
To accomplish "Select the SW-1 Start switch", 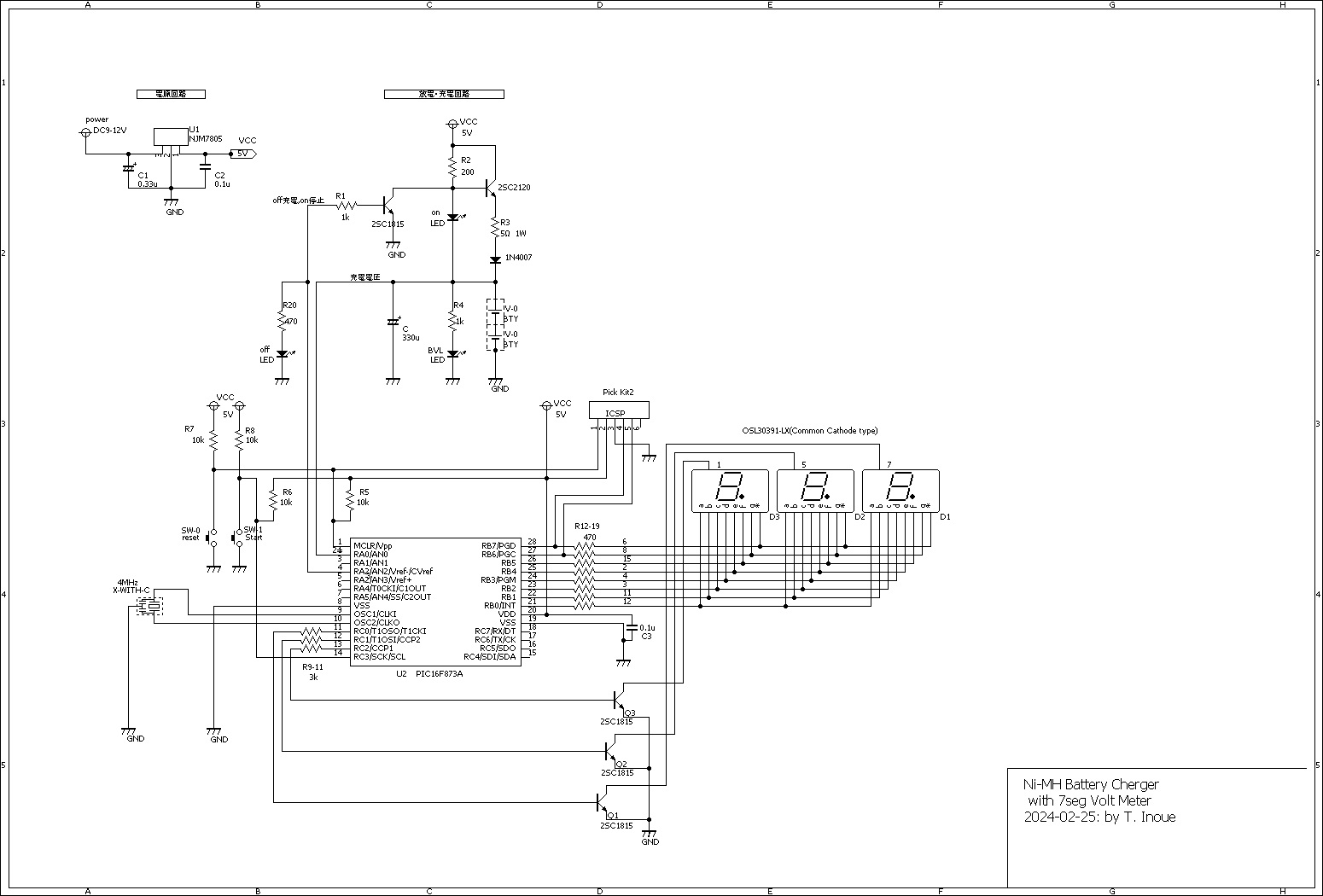I will pyautogui.click(x=238, y=538).
